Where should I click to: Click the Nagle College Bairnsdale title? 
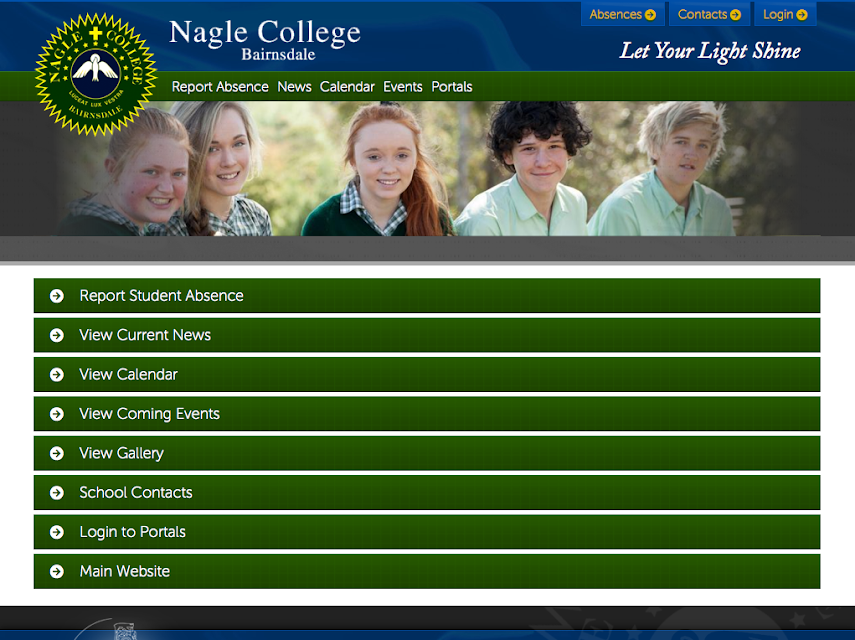pyautogui.click(x=265, y=40)
